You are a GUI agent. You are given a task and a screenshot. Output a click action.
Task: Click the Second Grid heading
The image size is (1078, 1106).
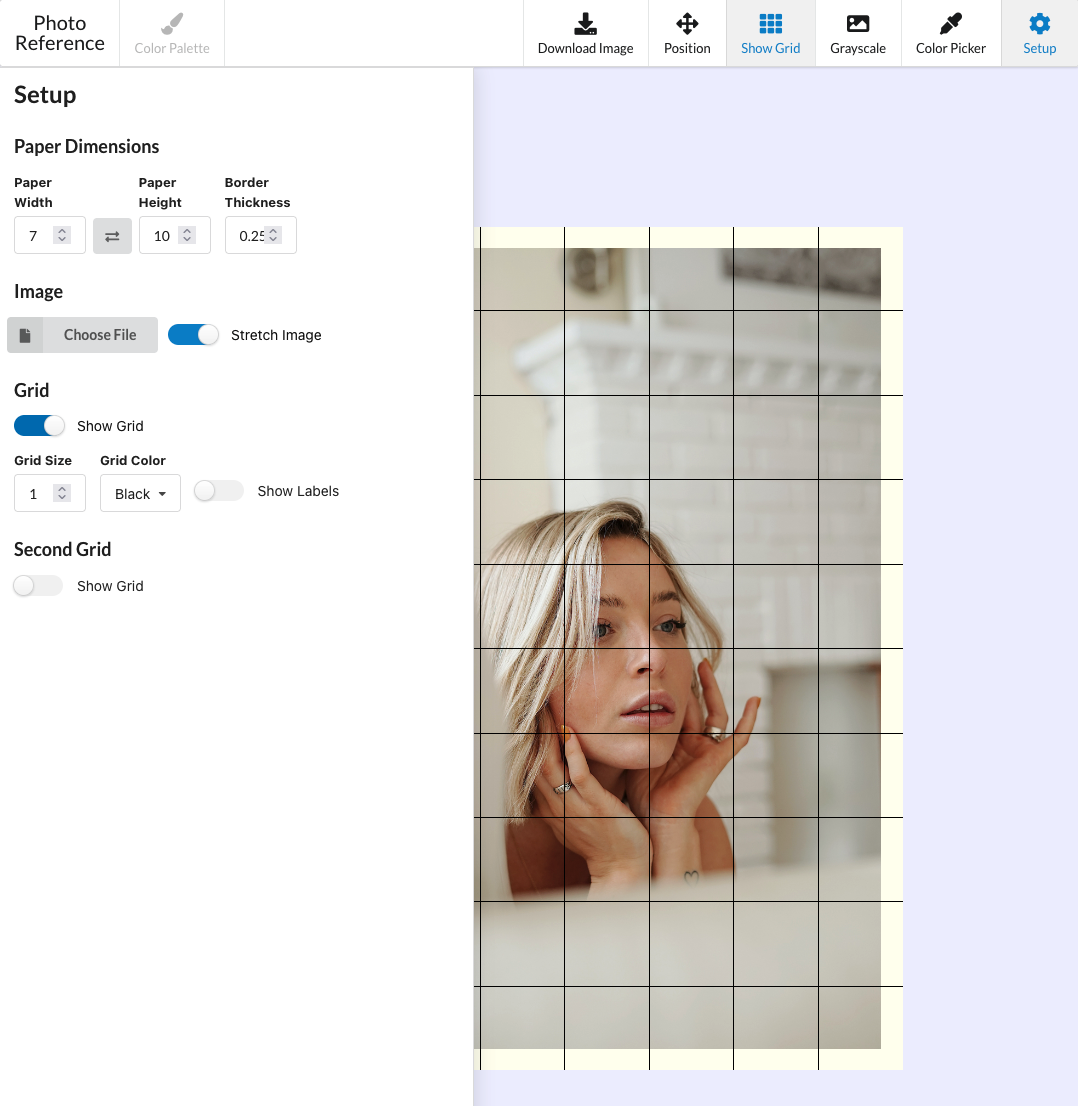point(63,549)
